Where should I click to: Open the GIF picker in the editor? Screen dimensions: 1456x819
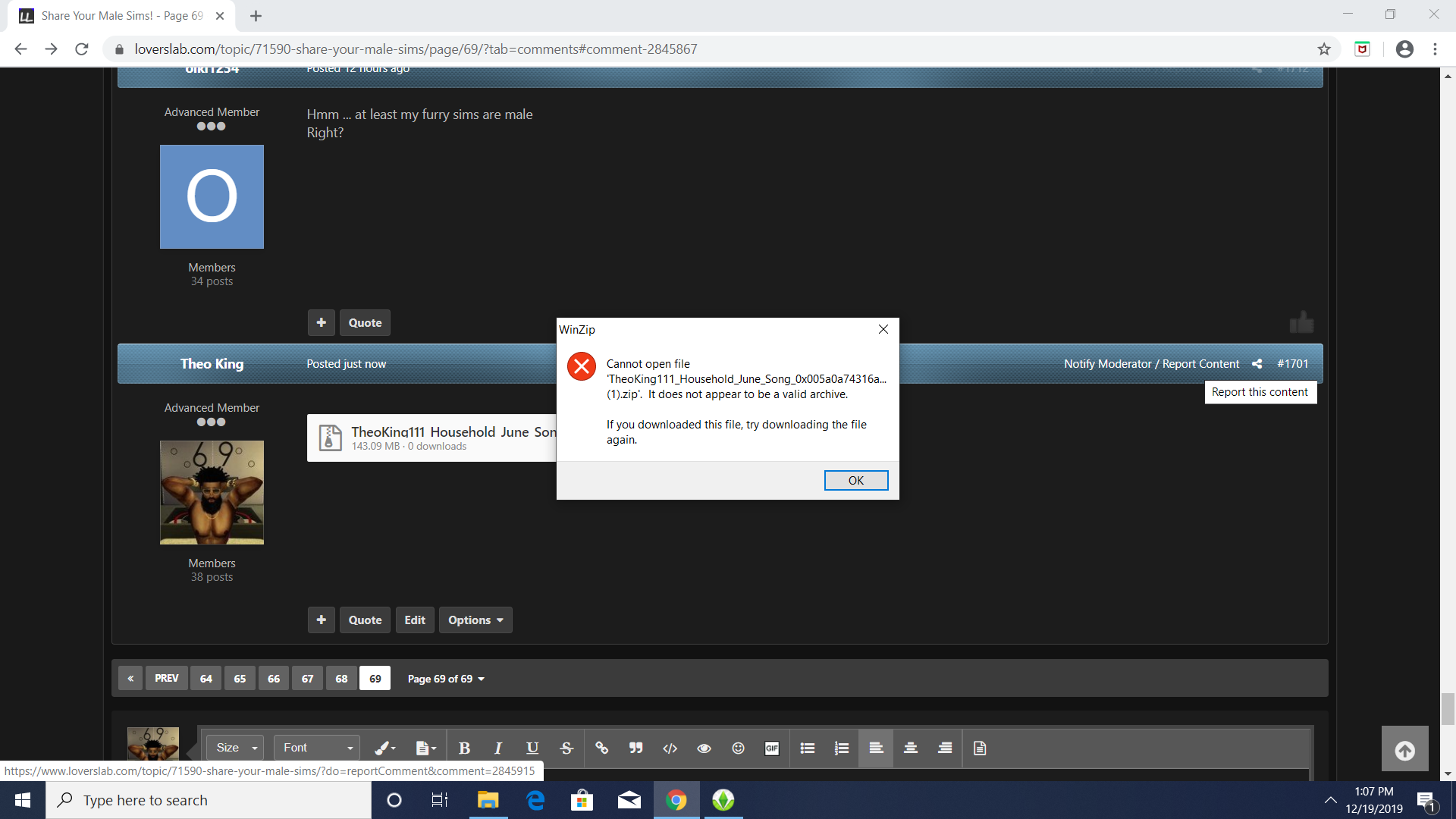772,748
